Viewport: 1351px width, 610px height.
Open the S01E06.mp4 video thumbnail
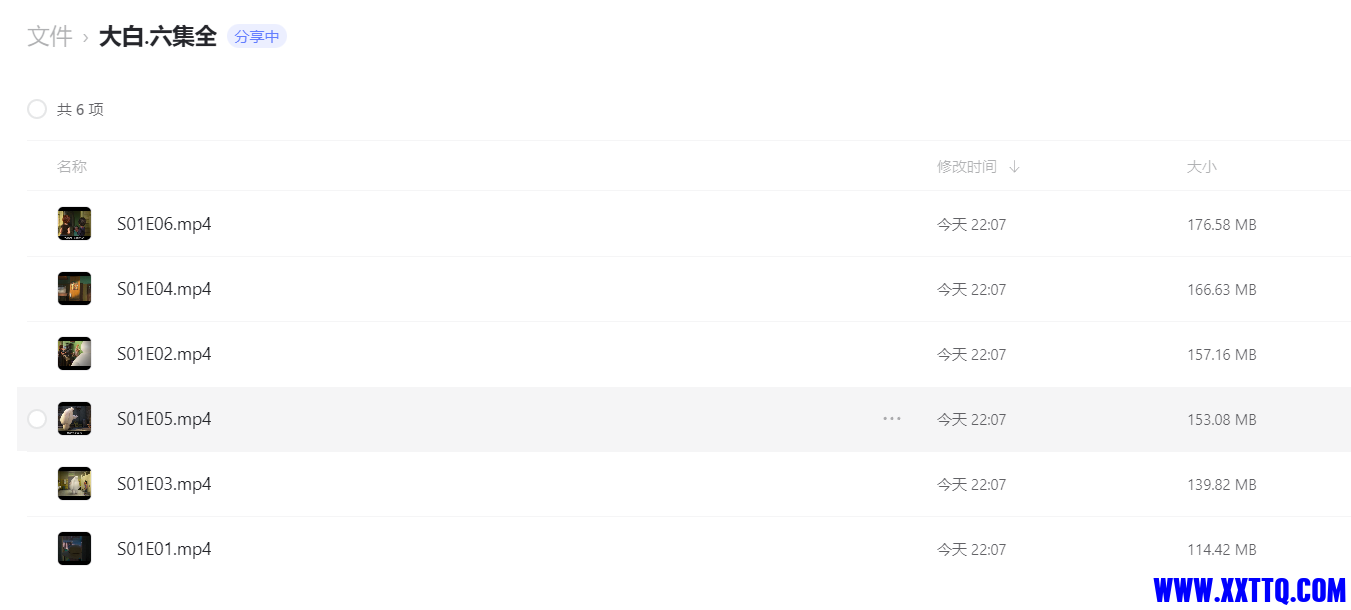click(x=74, y=224)
